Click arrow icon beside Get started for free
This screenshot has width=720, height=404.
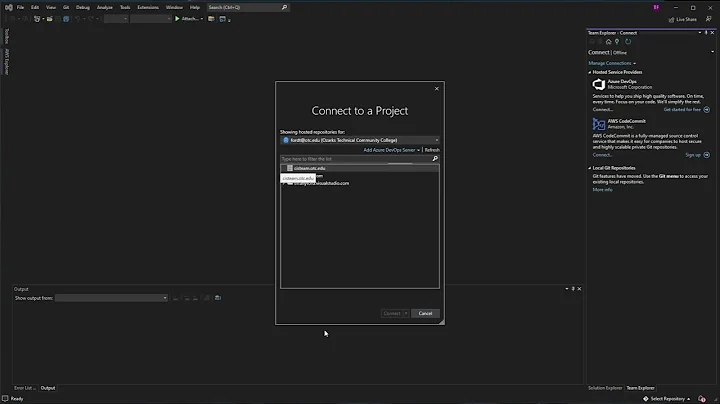point(707,110)
